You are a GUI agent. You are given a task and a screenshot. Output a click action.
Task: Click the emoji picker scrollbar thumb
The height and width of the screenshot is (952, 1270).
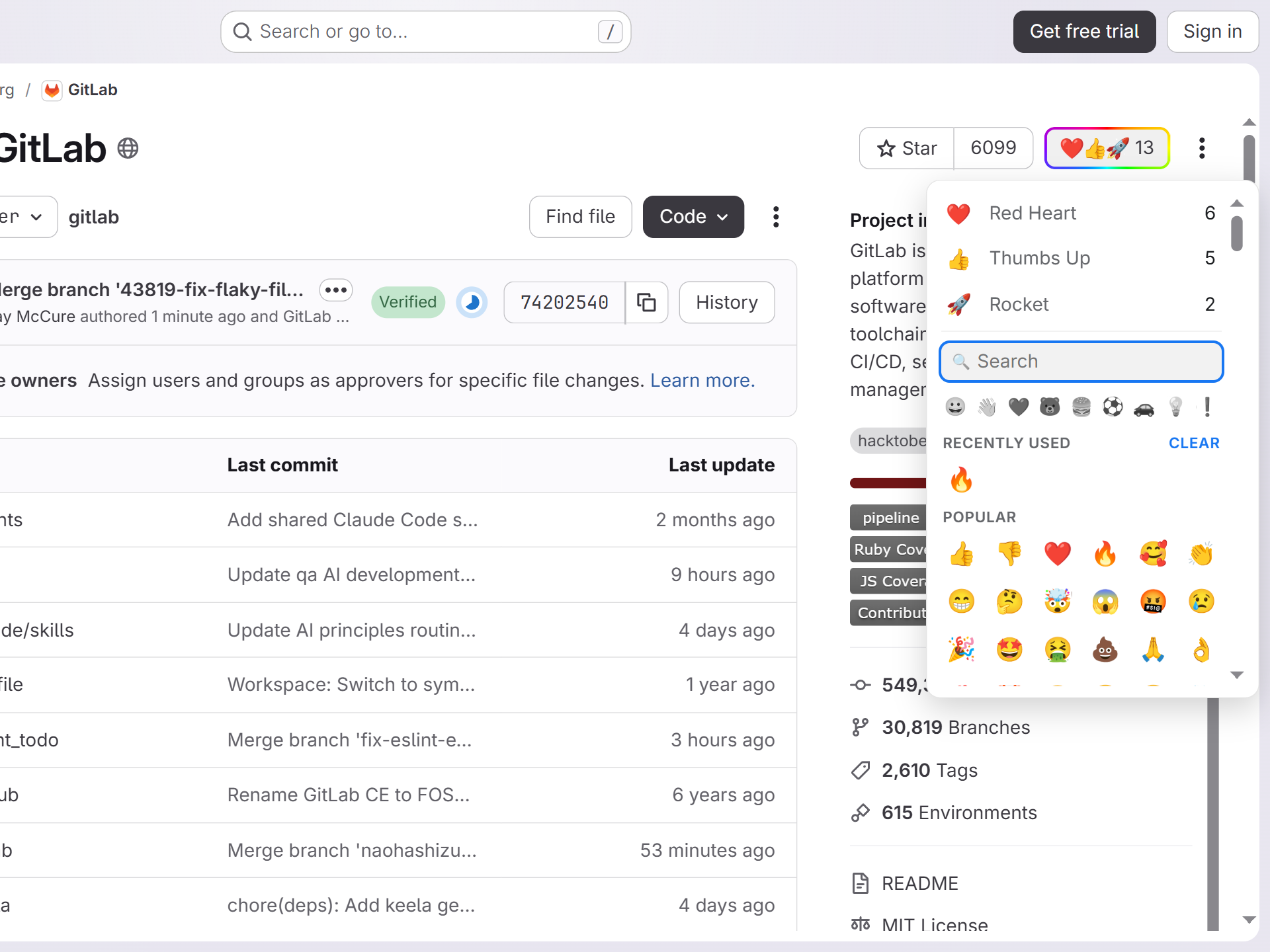[1236, 233]
